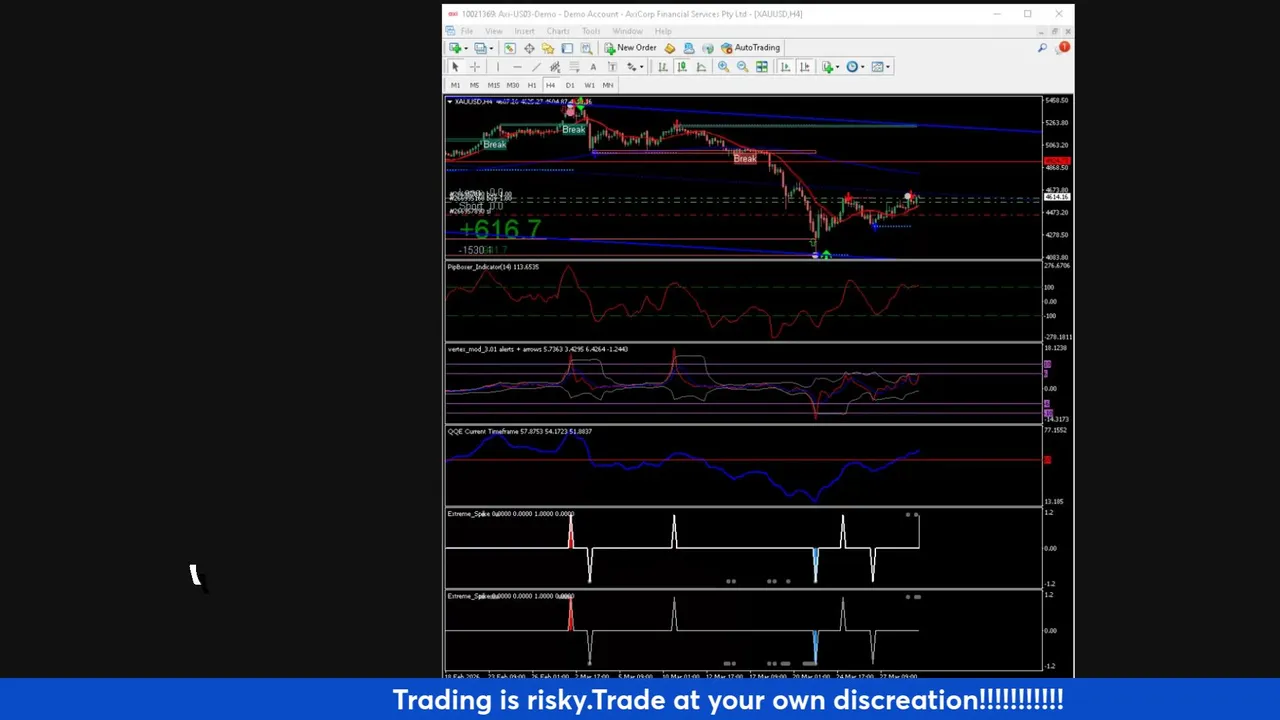Image resolution: width=1280 pixels, height=720 pixels.
Task: Select the arrows drawing tool
Action: pyautogui.click(x=631, y=67)
